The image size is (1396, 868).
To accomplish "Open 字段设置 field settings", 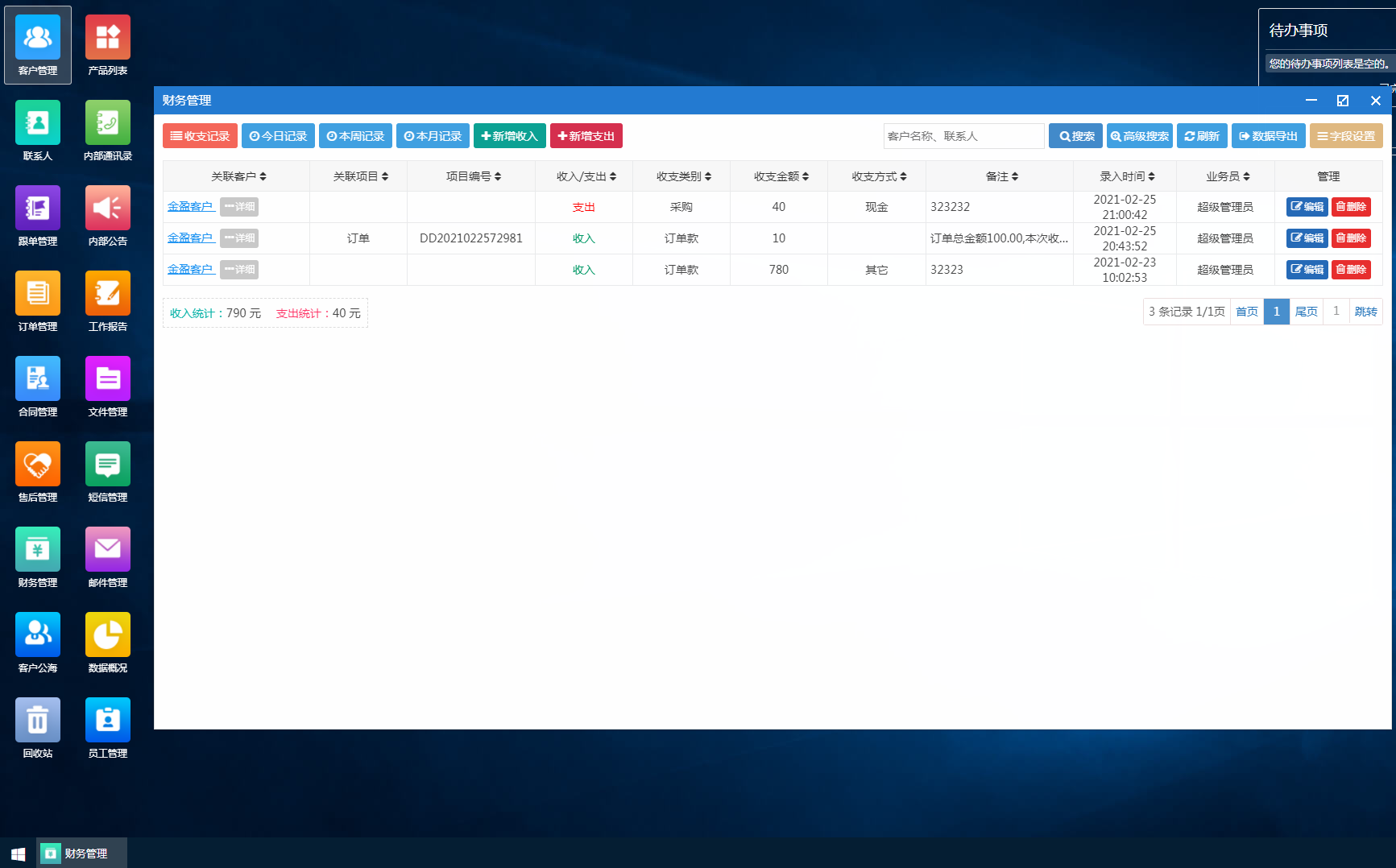I will pyautogui.click(x=1346, y=136).
